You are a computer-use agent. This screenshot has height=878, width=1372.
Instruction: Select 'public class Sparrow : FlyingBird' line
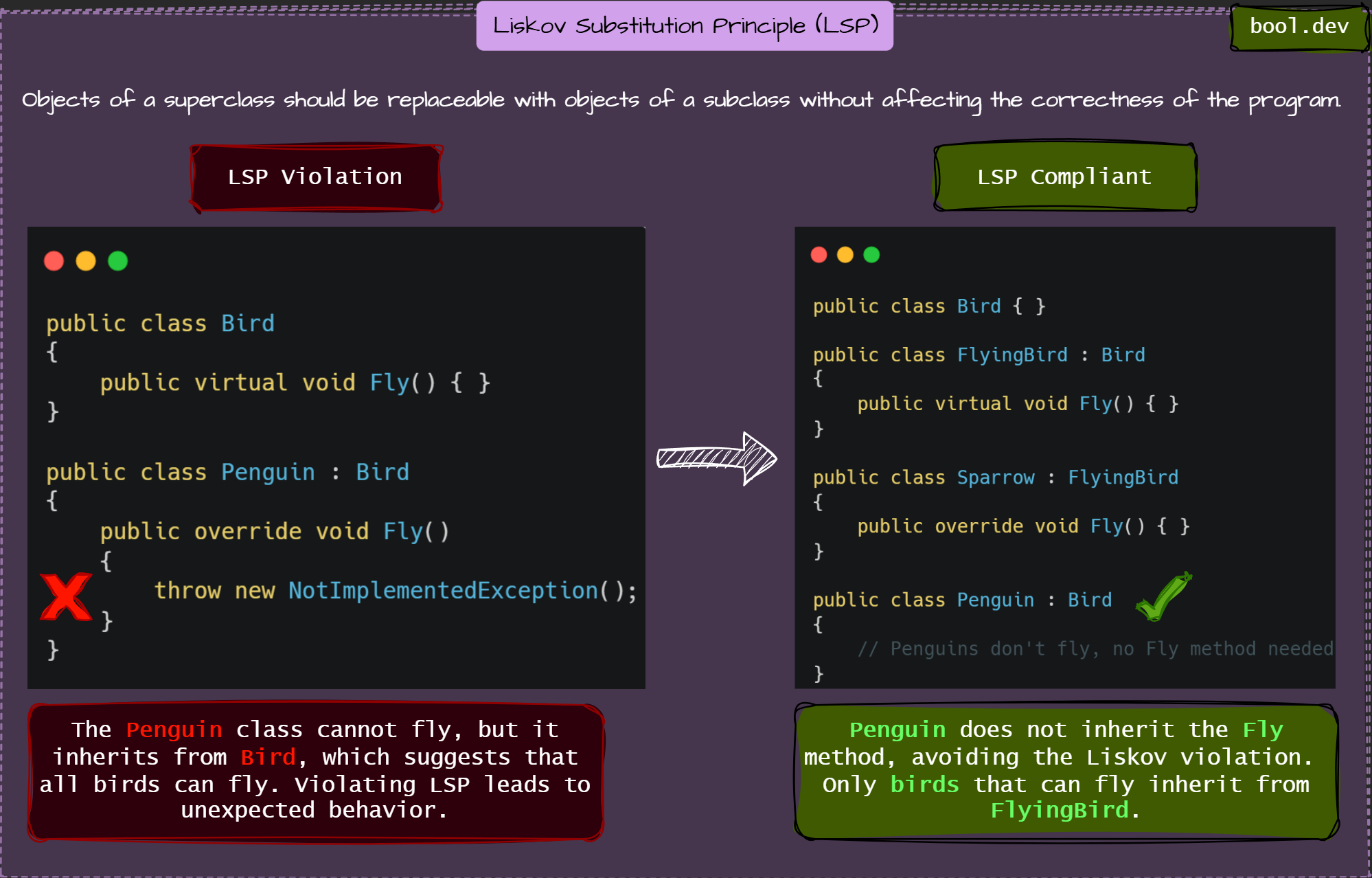tap(996, 477)
